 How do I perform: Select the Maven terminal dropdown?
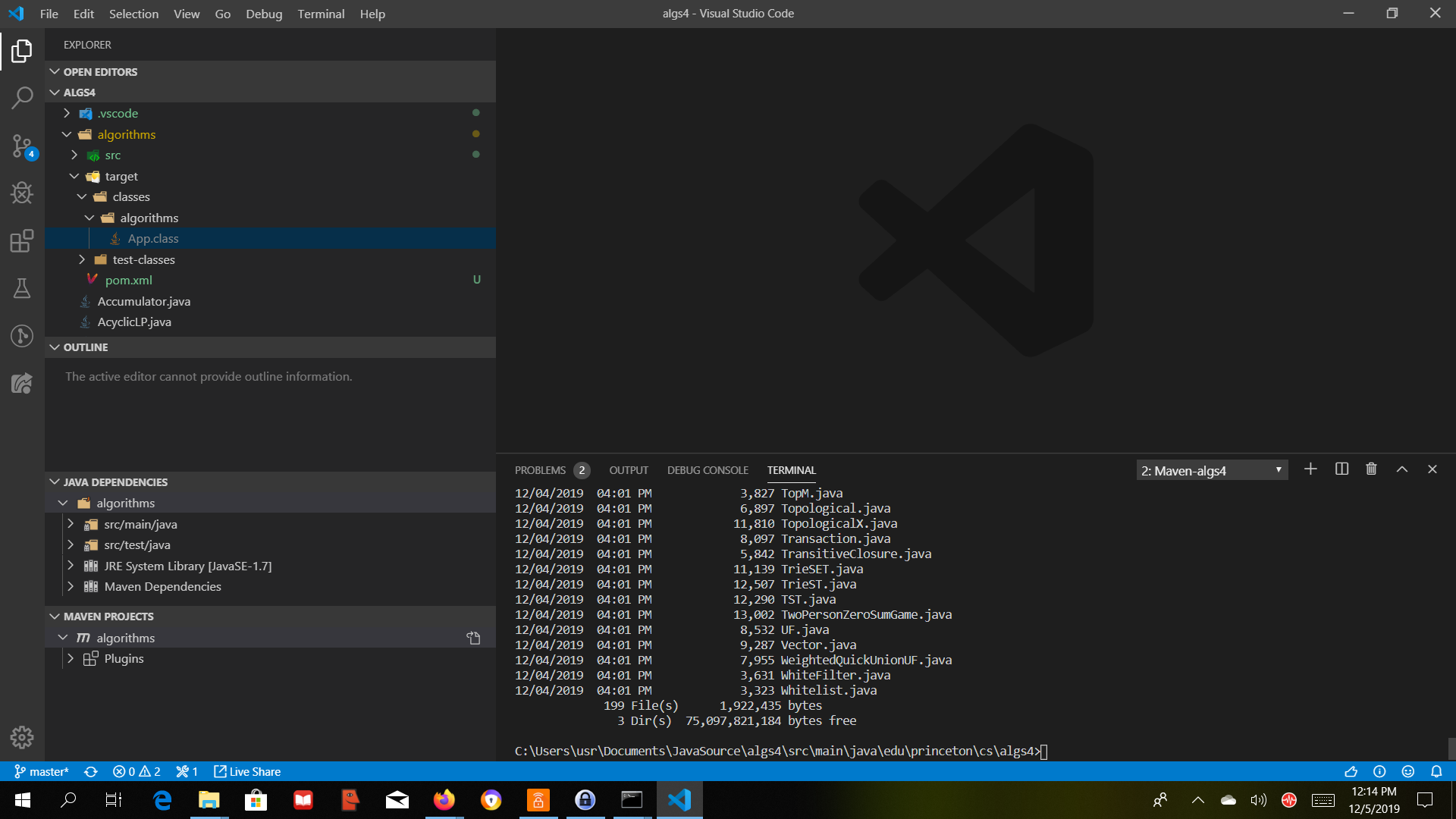pos(1210,470)
